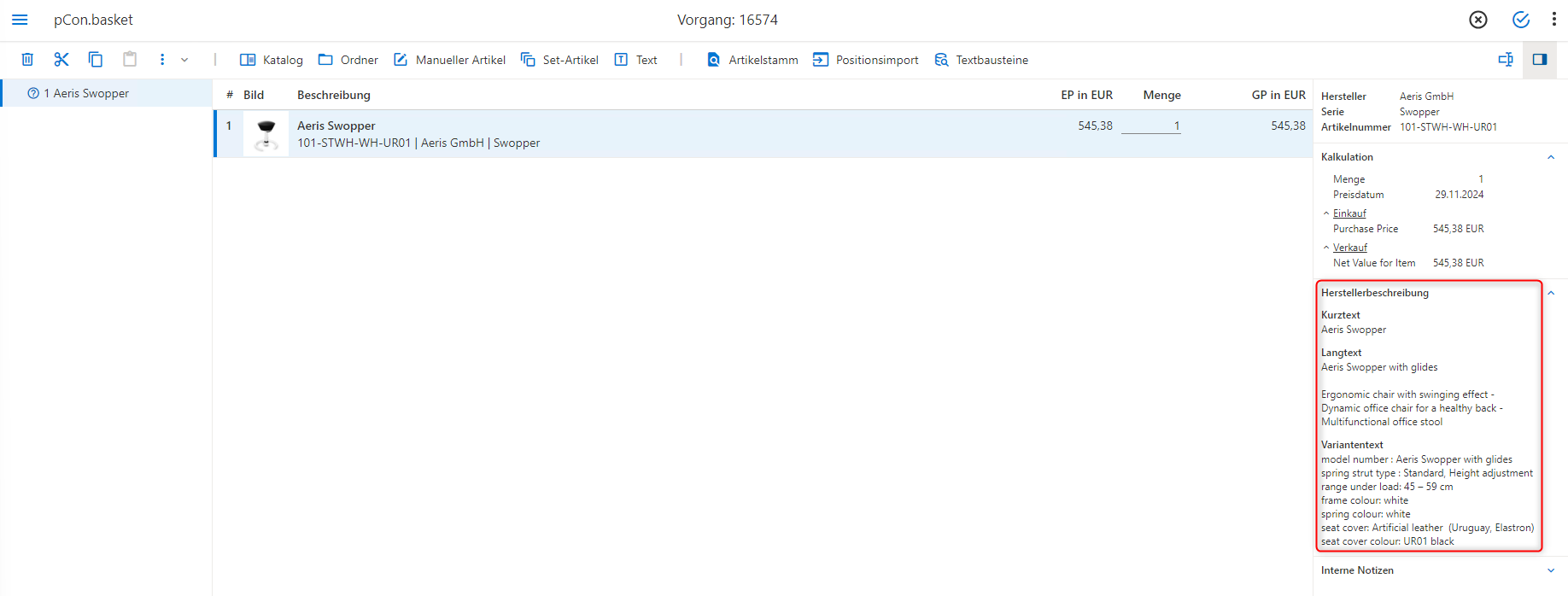Click the Einkauf link
The image size is (1568, 596).
tap(1349, 213)
